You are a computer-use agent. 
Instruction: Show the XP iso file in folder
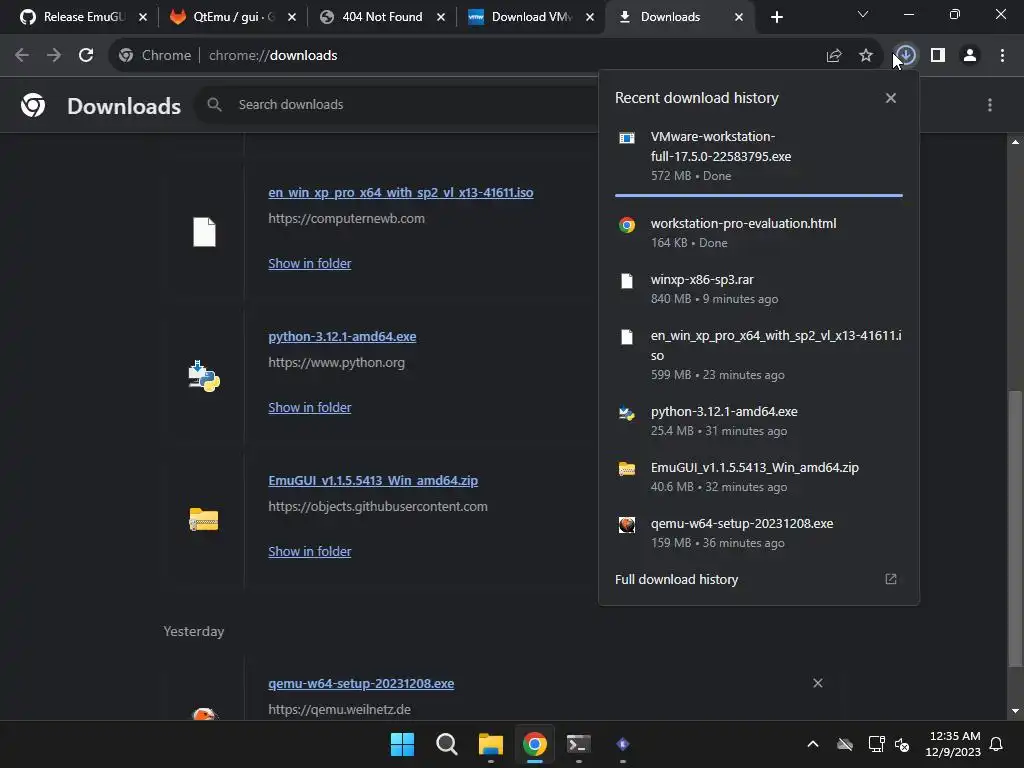310,263
